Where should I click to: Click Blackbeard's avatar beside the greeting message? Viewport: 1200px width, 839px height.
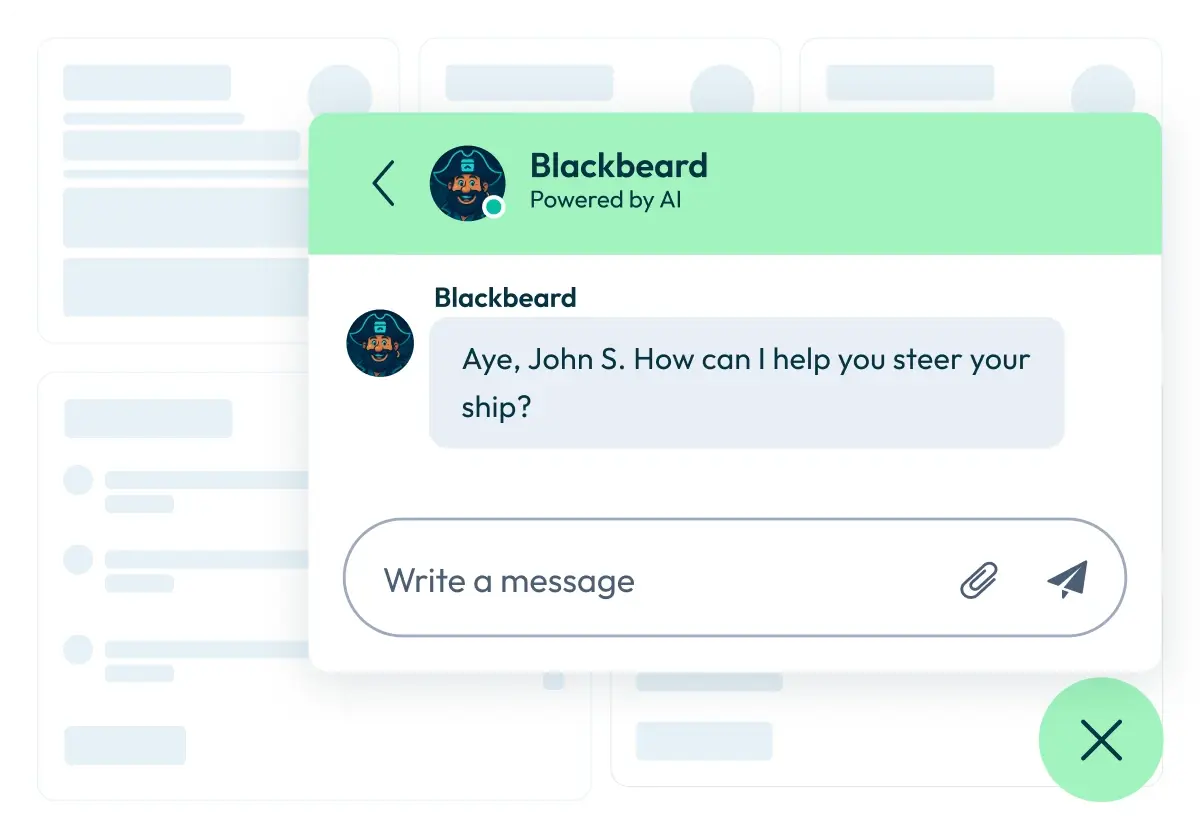(380, 343)
